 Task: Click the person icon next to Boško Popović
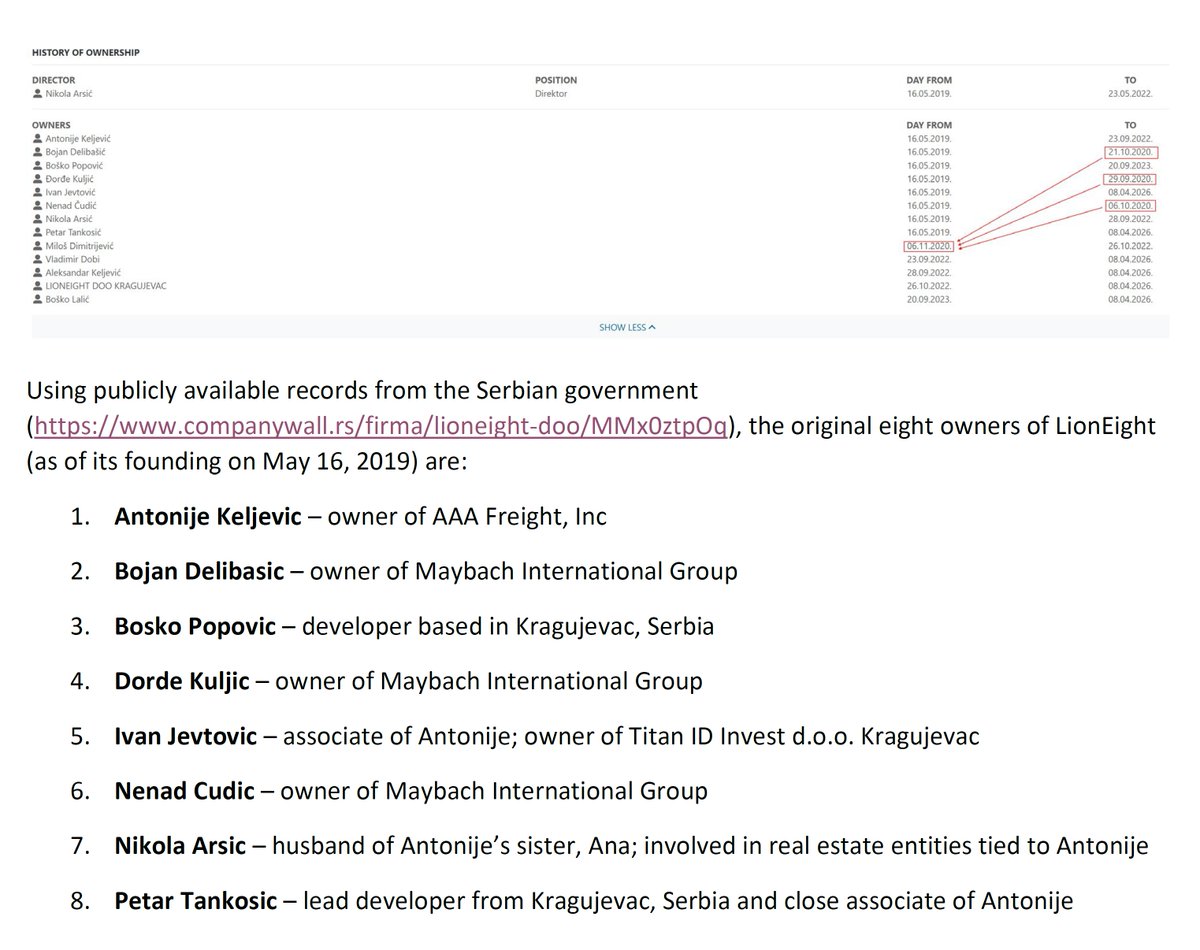38,165
